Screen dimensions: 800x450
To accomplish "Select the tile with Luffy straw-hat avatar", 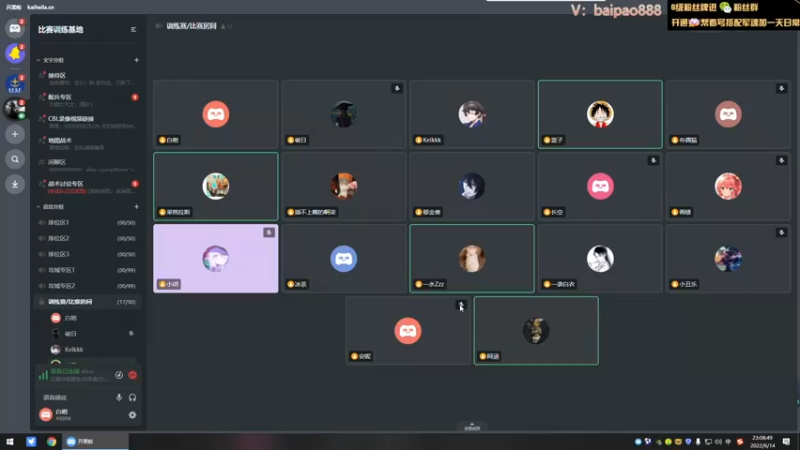I will [x=600, y=114].
